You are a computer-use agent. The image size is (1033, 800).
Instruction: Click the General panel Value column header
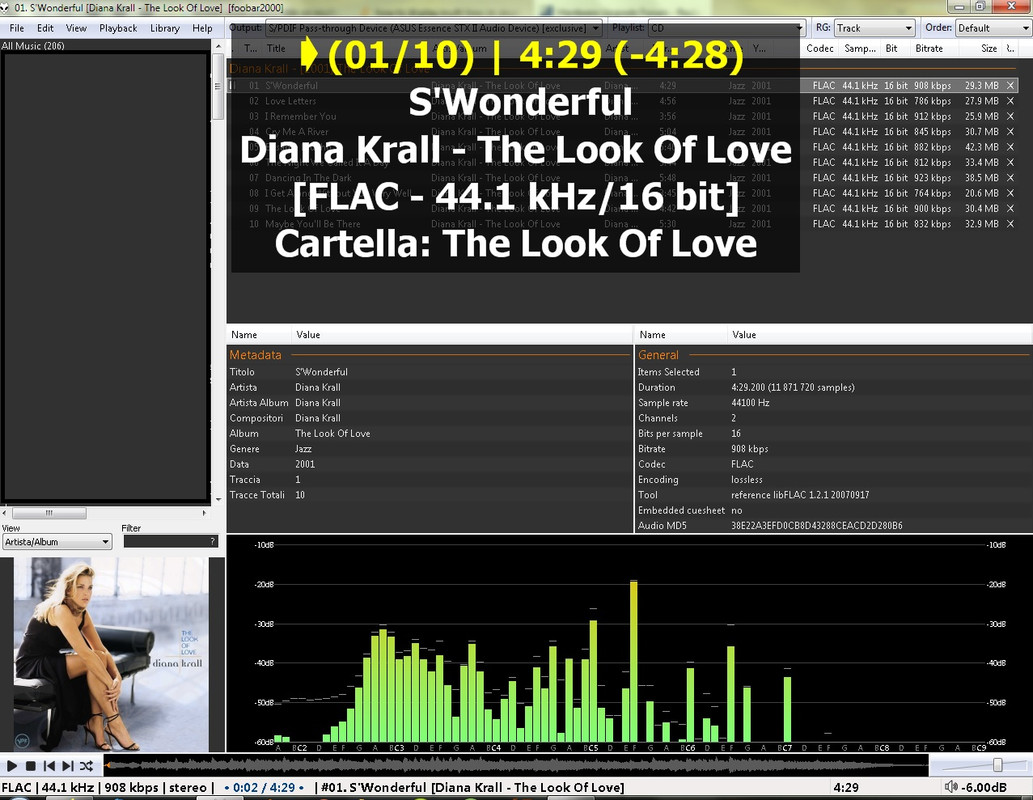coord(744,335)
